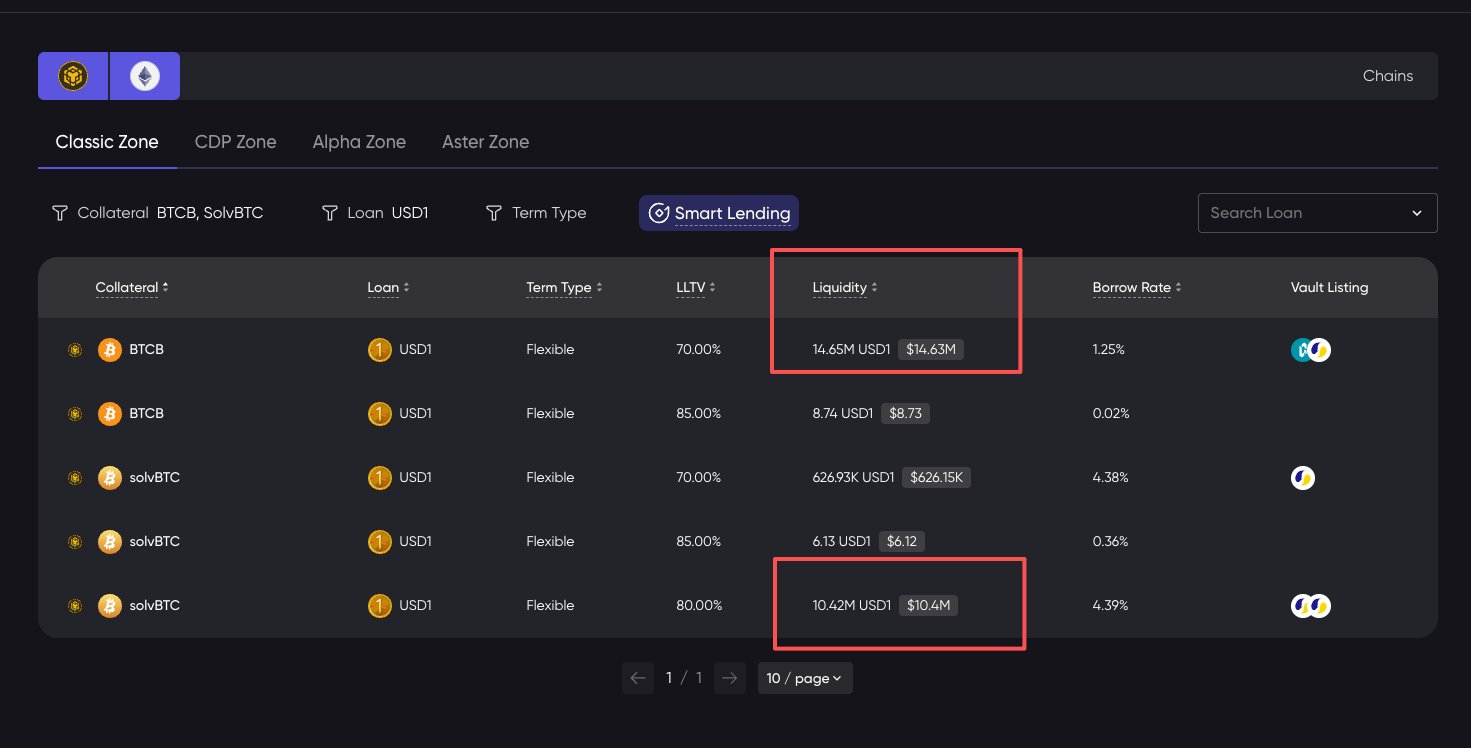Click the solvBTC coin icon in last row
Viewport: 1471px width, 748px height.
pos(110,606)
